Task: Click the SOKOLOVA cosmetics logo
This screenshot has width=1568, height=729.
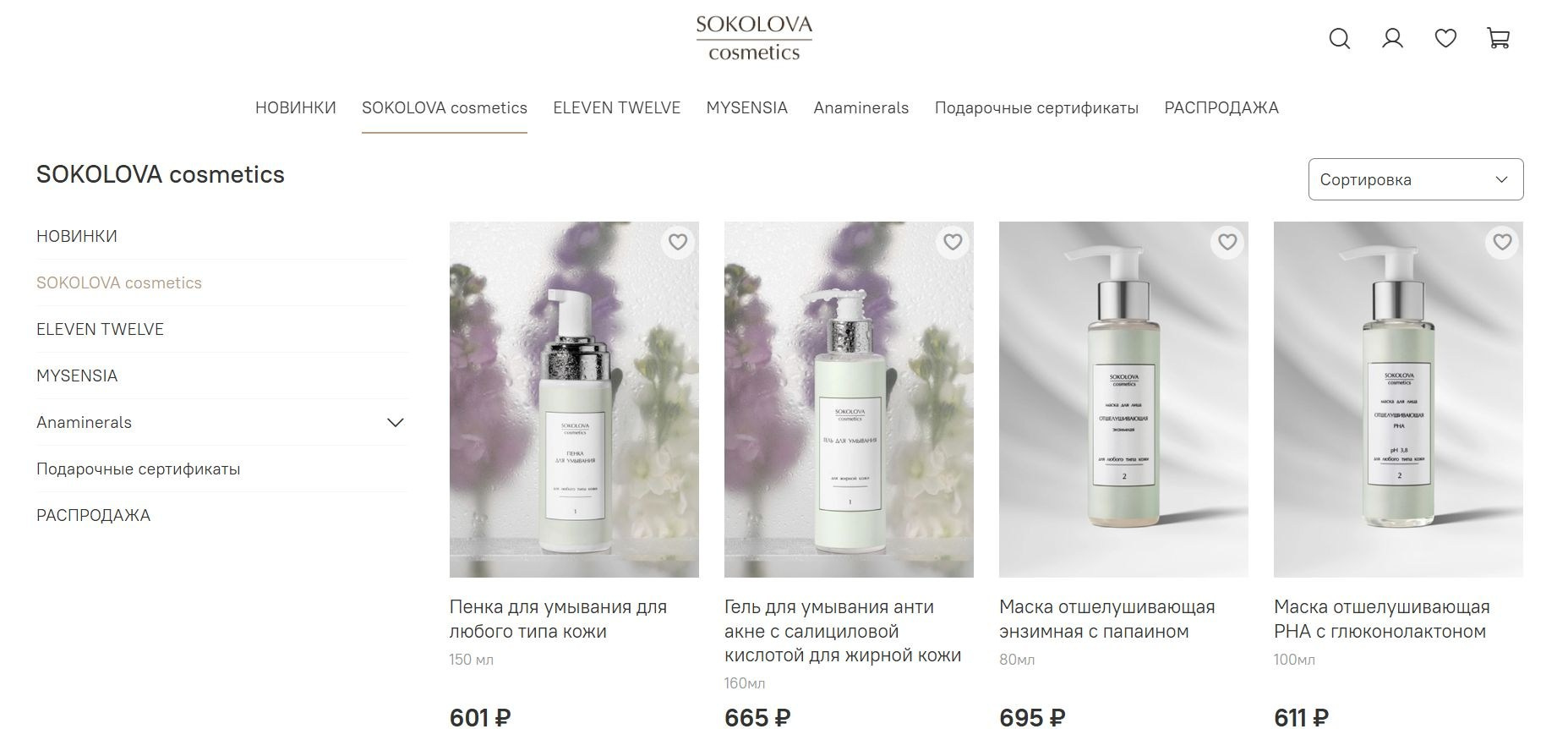Action: [x=754, y=38]
